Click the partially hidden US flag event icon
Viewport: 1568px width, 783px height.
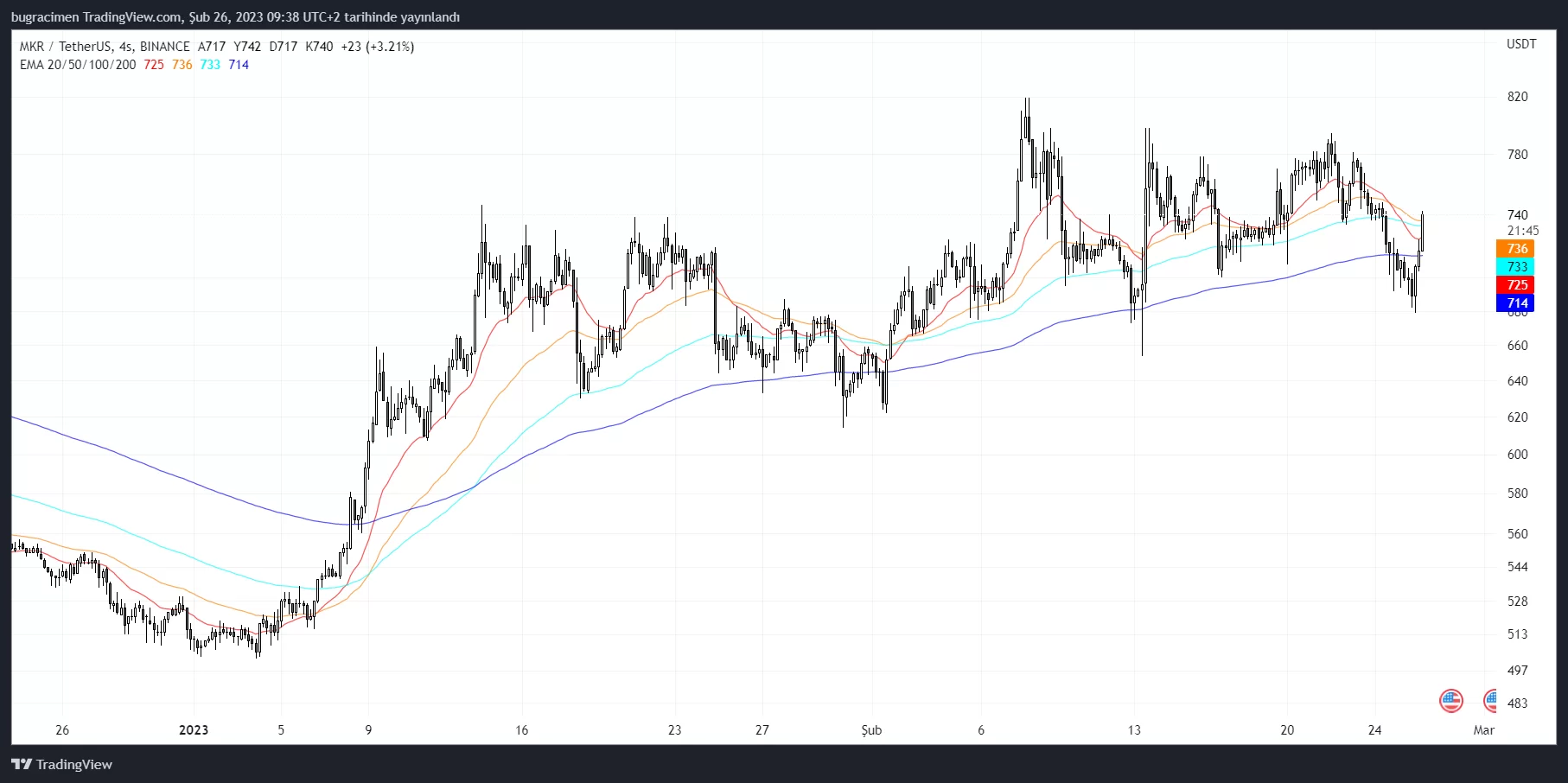click(1490, 700)
